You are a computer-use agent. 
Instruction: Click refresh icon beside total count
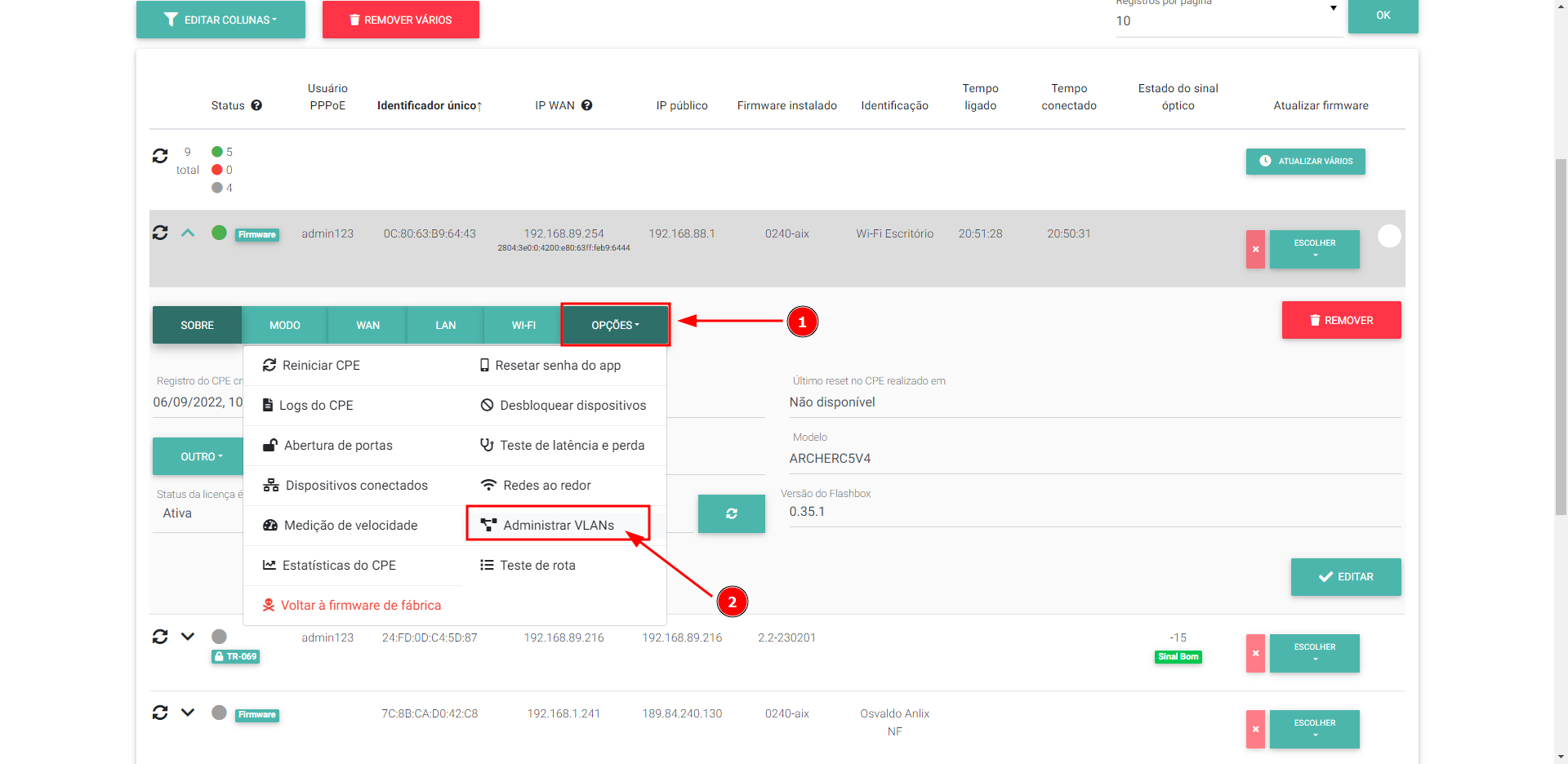[x=160, y=156]
